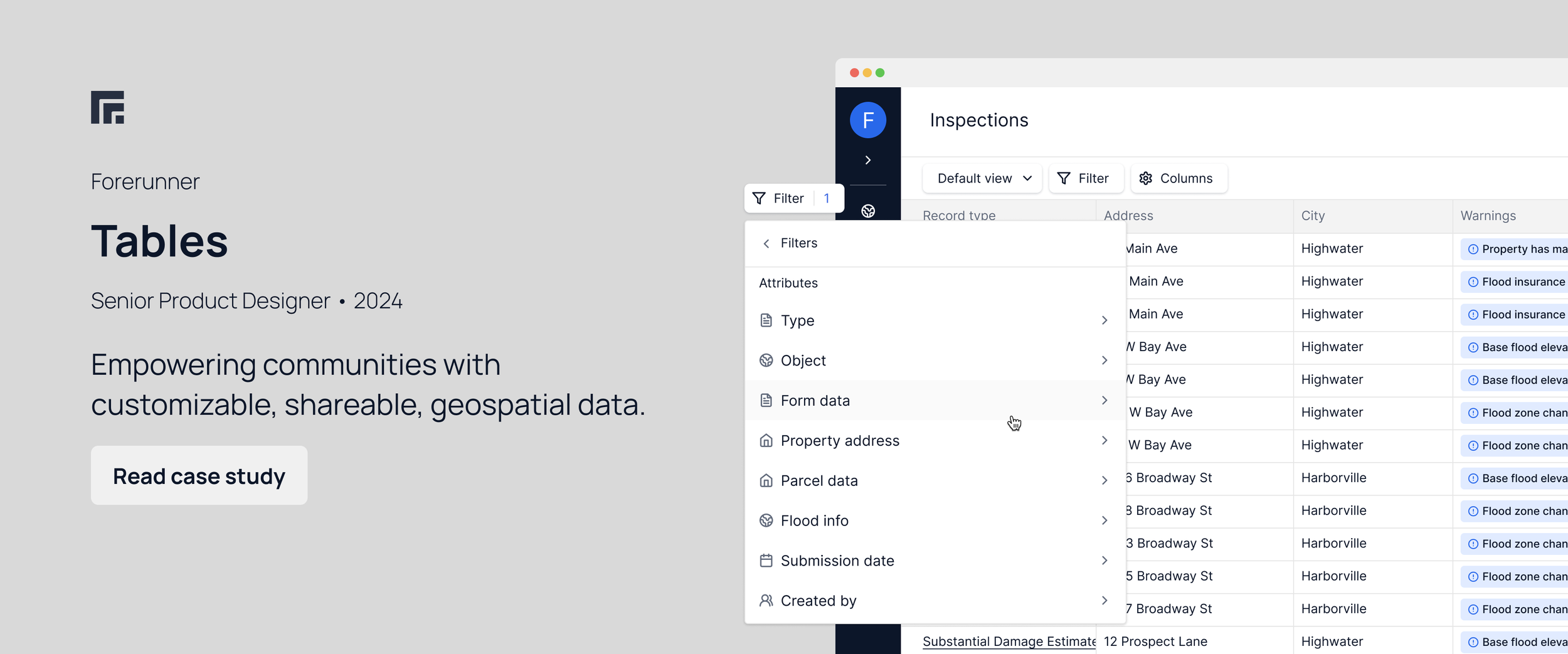Screen dimensions: 1568x654
Task: Click the 5 Broadway St address cell
Action: point(1169,576)
